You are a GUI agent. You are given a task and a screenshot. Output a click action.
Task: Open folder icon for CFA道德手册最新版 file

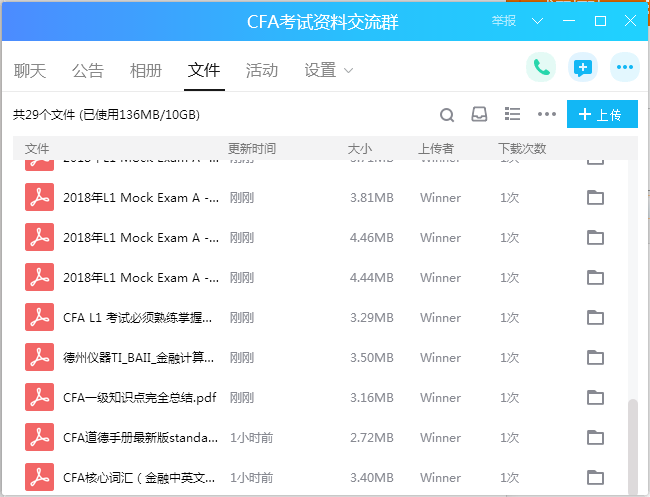[x=595, y=437]
